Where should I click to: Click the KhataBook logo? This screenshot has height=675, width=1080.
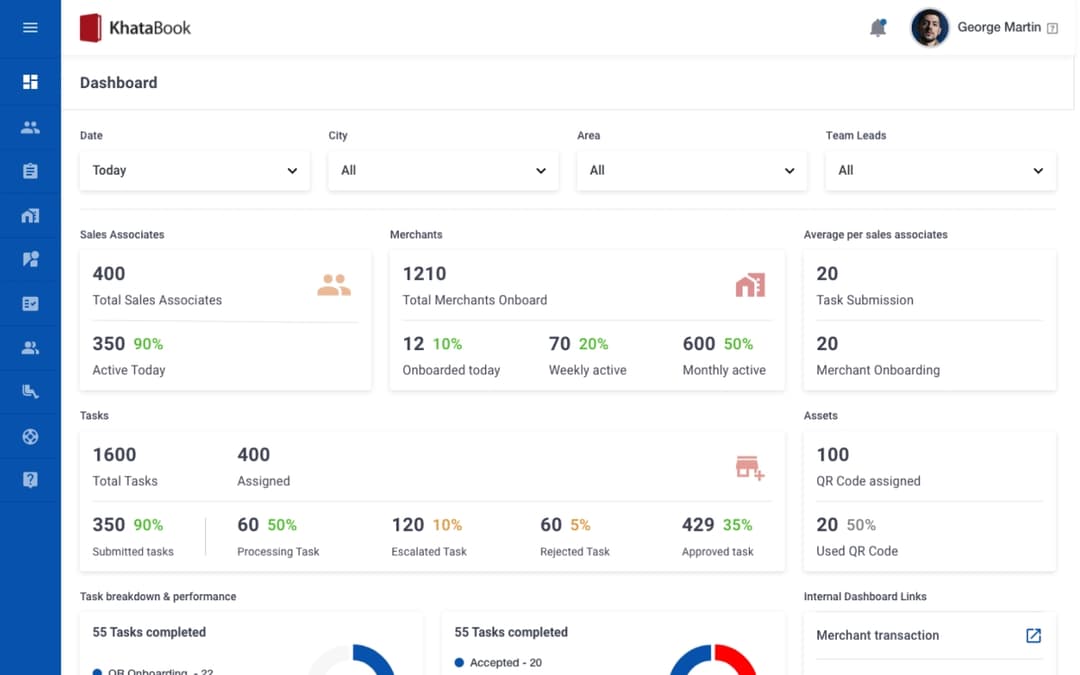pyautogui.click(x=135, y=27)
